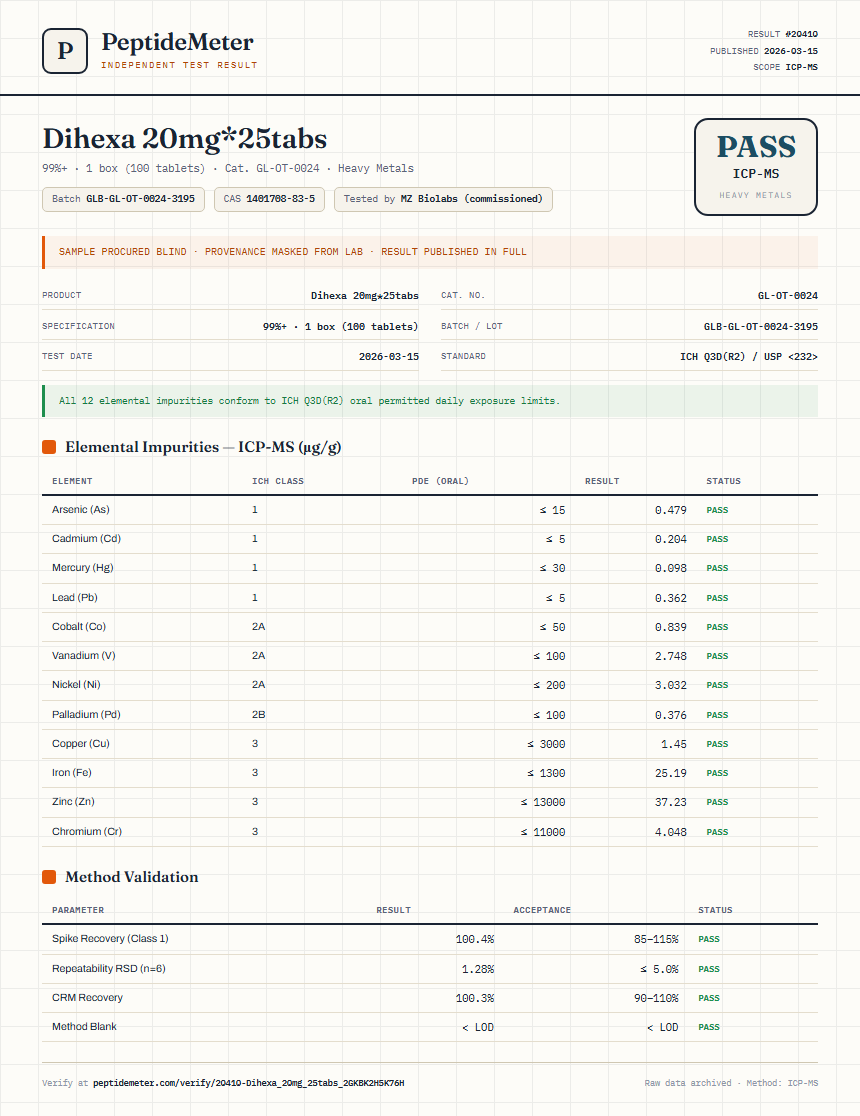Click the PASS status in Lead row
Screen dimensions: 860x1116
(x=717, y=599)
